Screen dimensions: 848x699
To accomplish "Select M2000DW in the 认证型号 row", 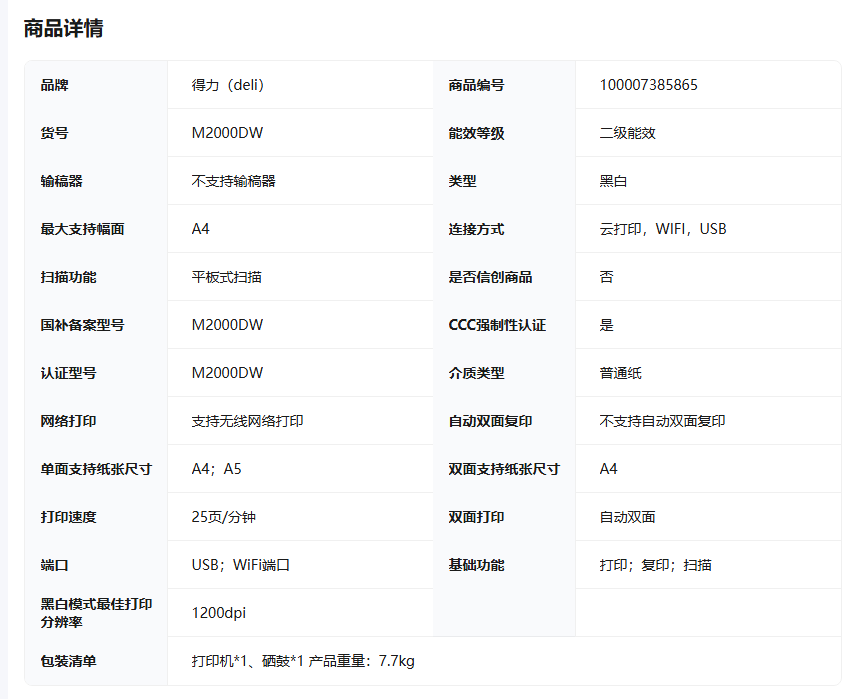I will pyautogui.click(x=227, y=373).
